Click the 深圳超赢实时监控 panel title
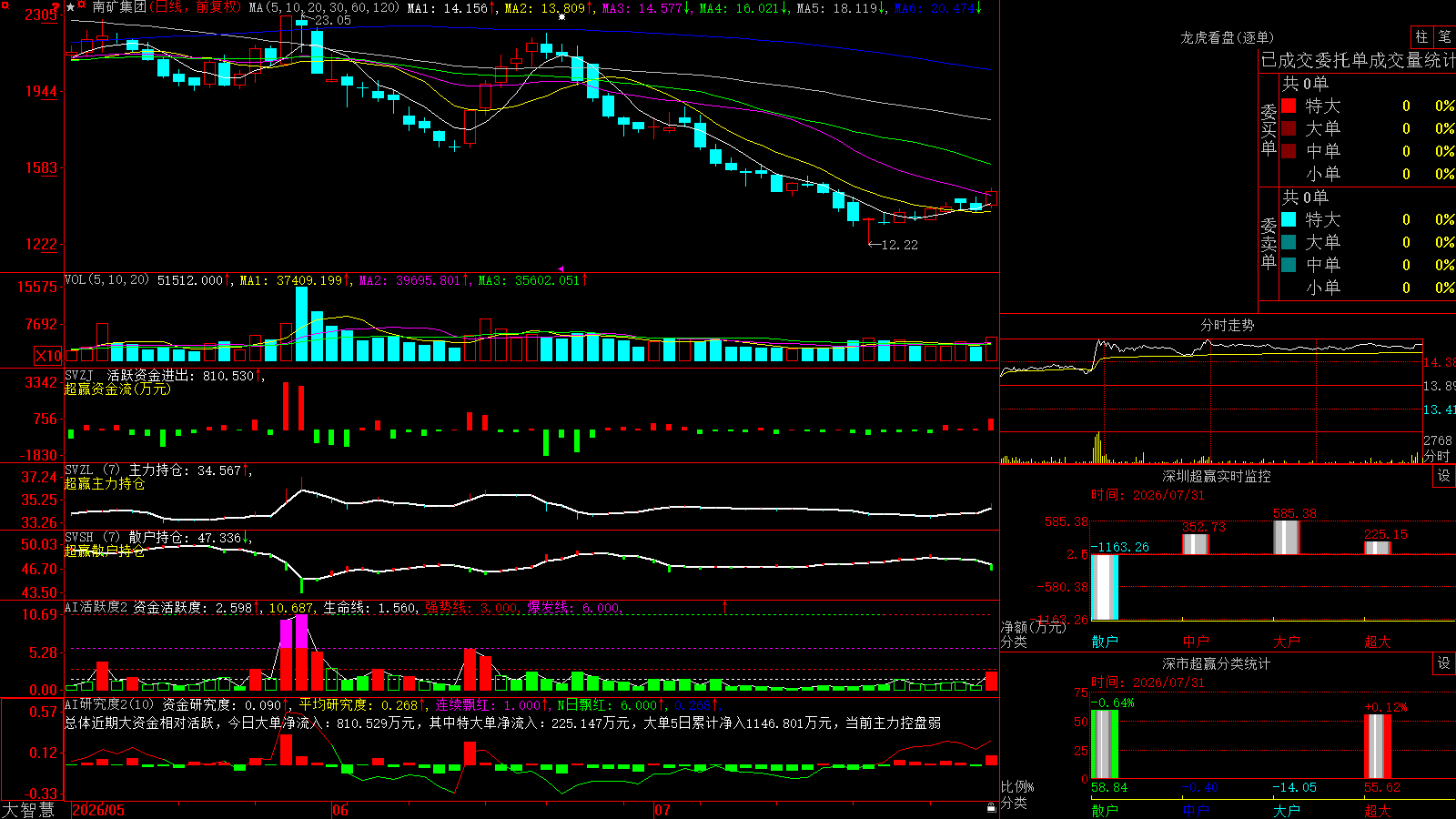Screen dimensions: 1456x819 pos(1216,476)
